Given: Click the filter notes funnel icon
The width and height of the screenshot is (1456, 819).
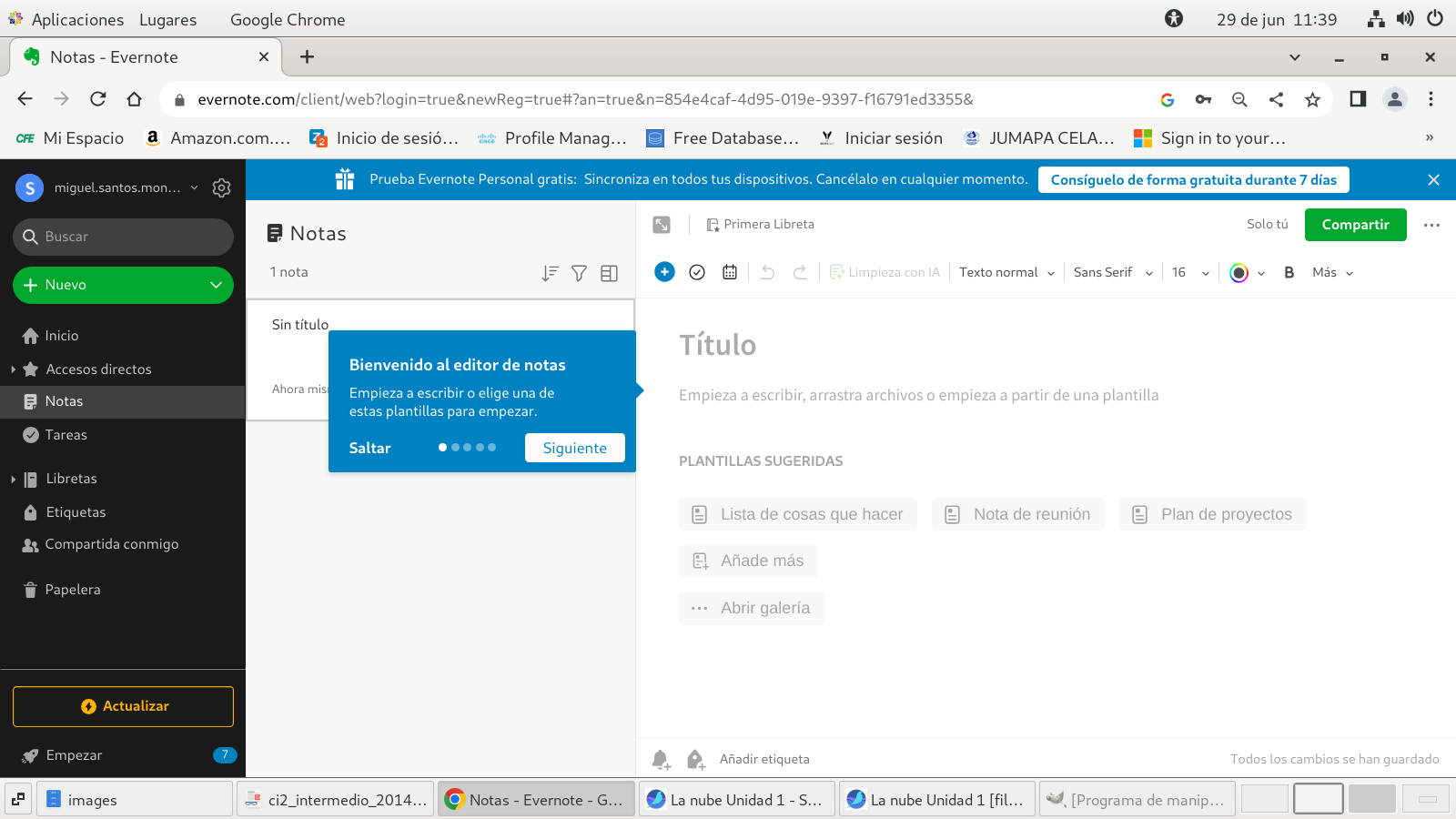Looking at the screenshot, I should click(579, 273).
